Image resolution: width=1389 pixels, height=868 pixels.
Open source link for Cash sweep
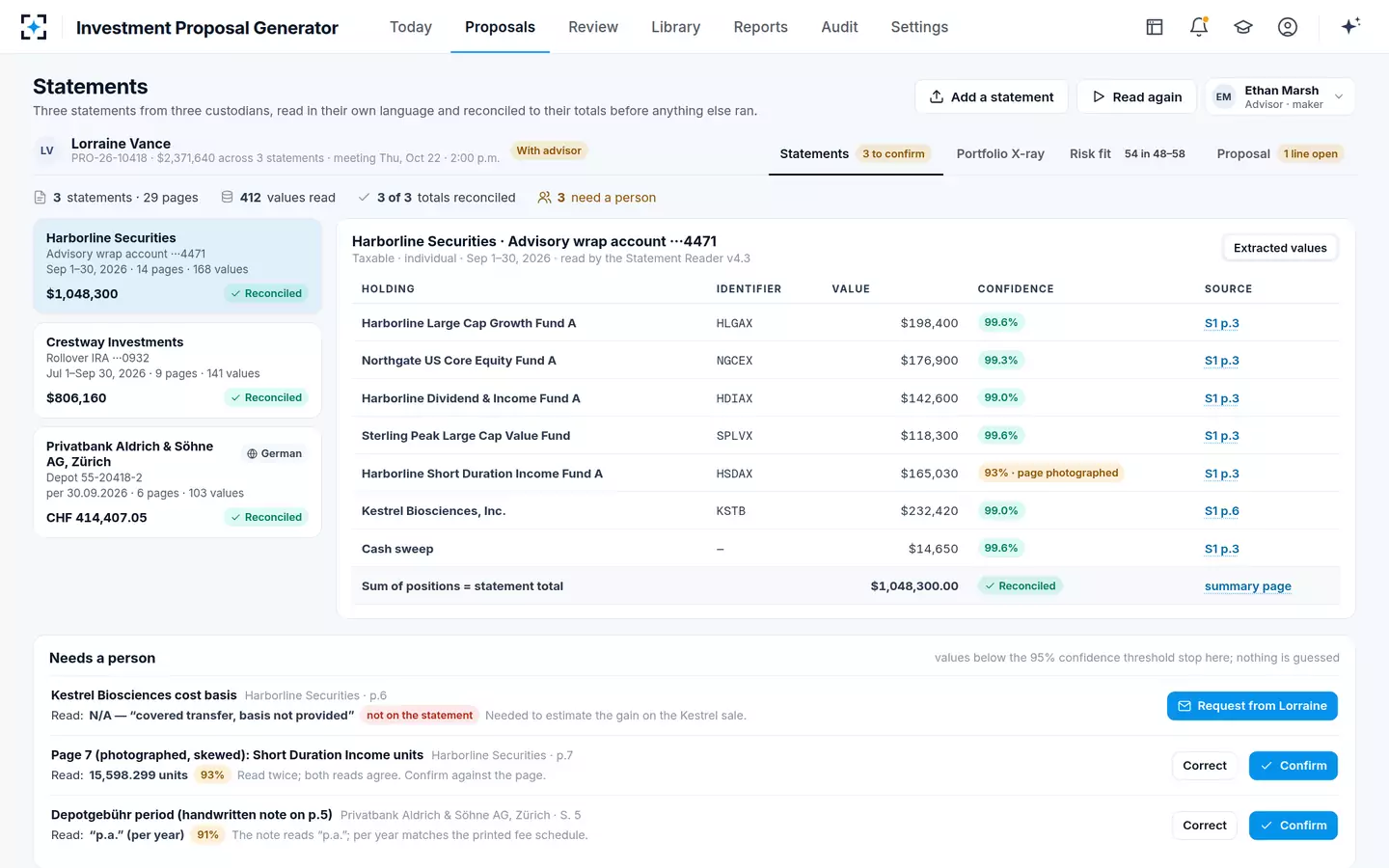click(1221, 549)
